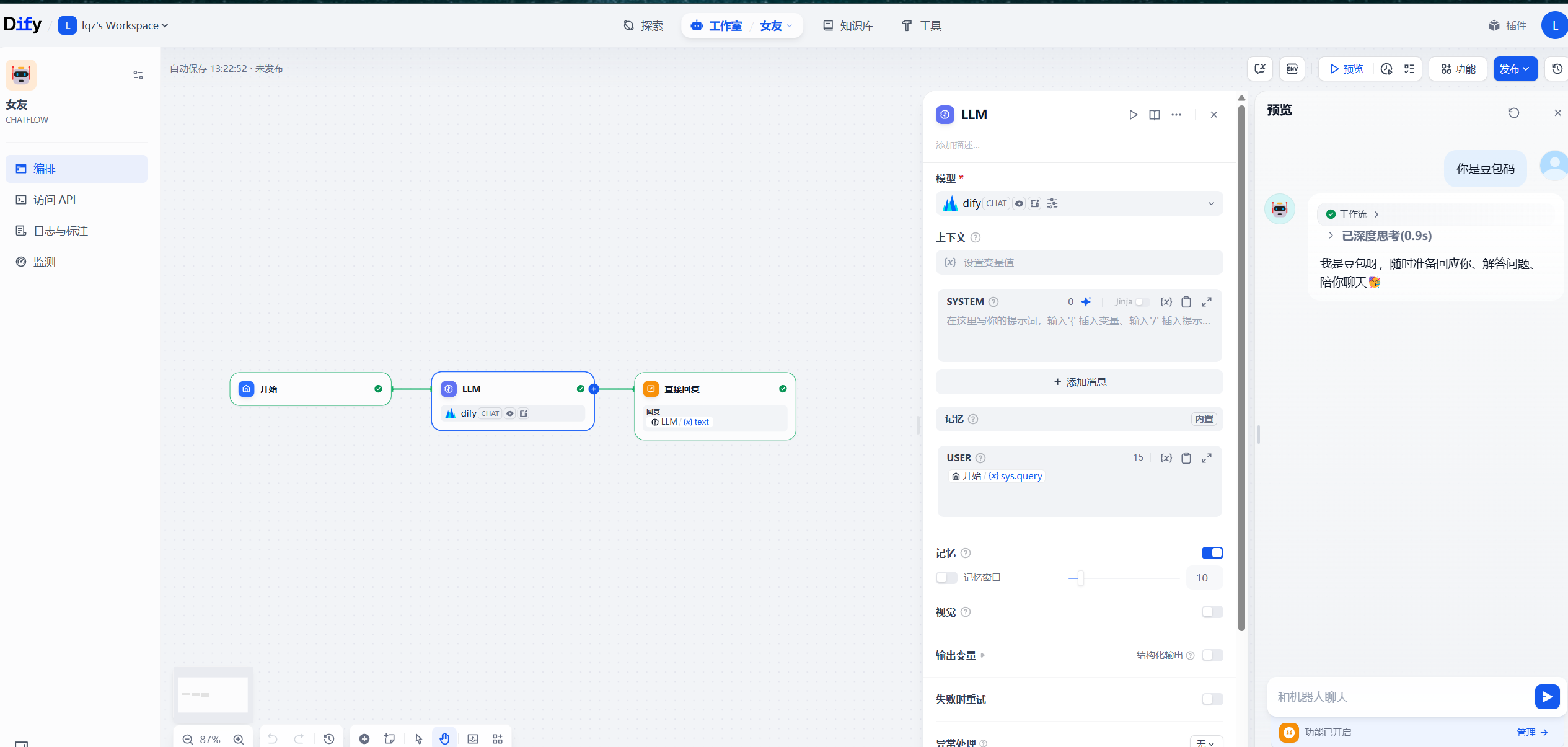1568x747 pixels.
Task: Enable the vision toggle
Action: click(x=1212, y=612)
